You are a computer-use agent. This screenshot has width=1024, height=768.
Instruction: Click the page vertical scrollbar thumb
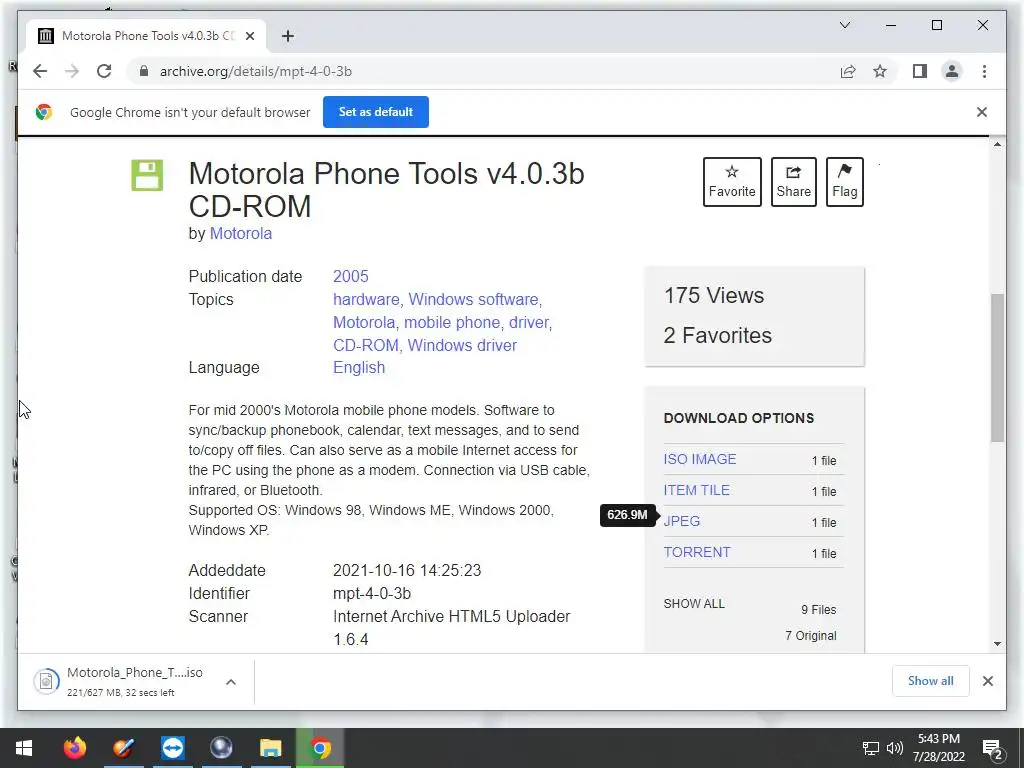click(997, 368)
